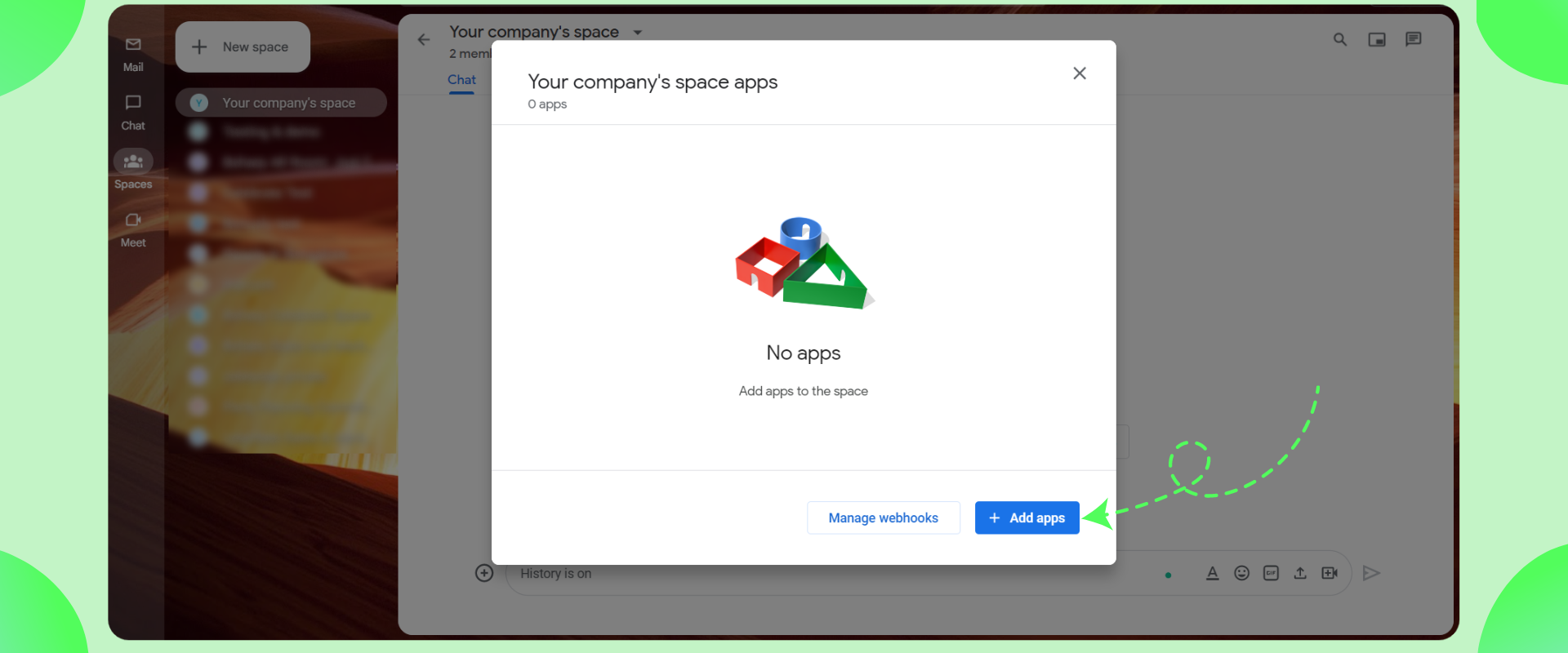Open the GIF picker in message bar

click(1271, 573)
